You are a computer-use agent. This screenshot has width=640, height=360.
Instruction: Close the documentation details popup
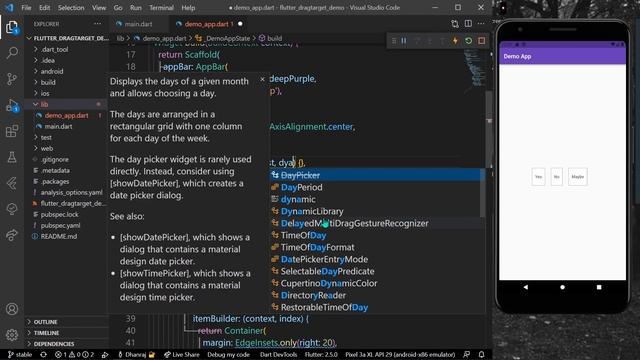coord(262,79)
